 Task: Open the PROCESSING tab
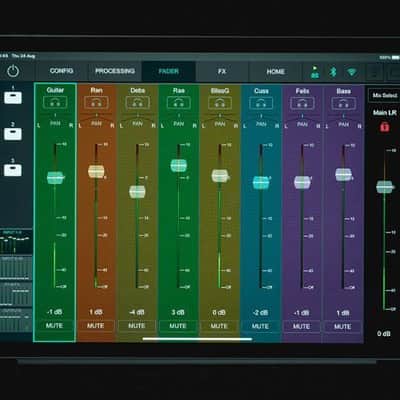click(115, 71)
